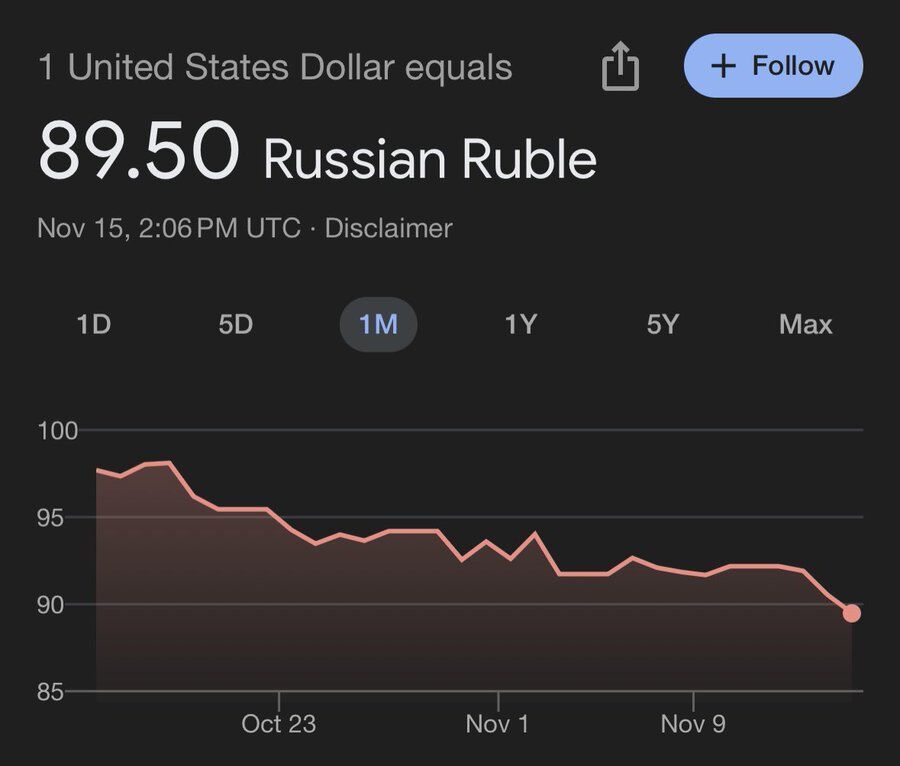The height and width of the screenshot is (766, 900).
Task: Click the Nov 9 axis label
Action: pos(693,724)
